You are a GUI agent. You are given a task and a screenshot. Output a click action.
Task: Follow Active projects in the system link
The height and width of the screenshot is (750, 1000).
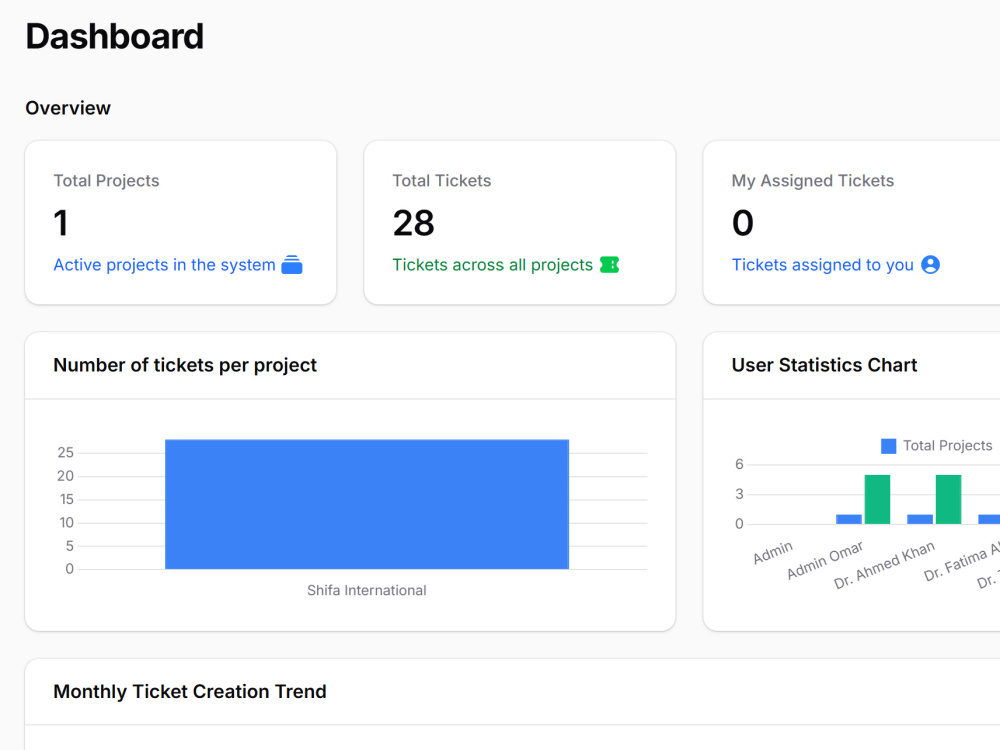pos(165,265)
